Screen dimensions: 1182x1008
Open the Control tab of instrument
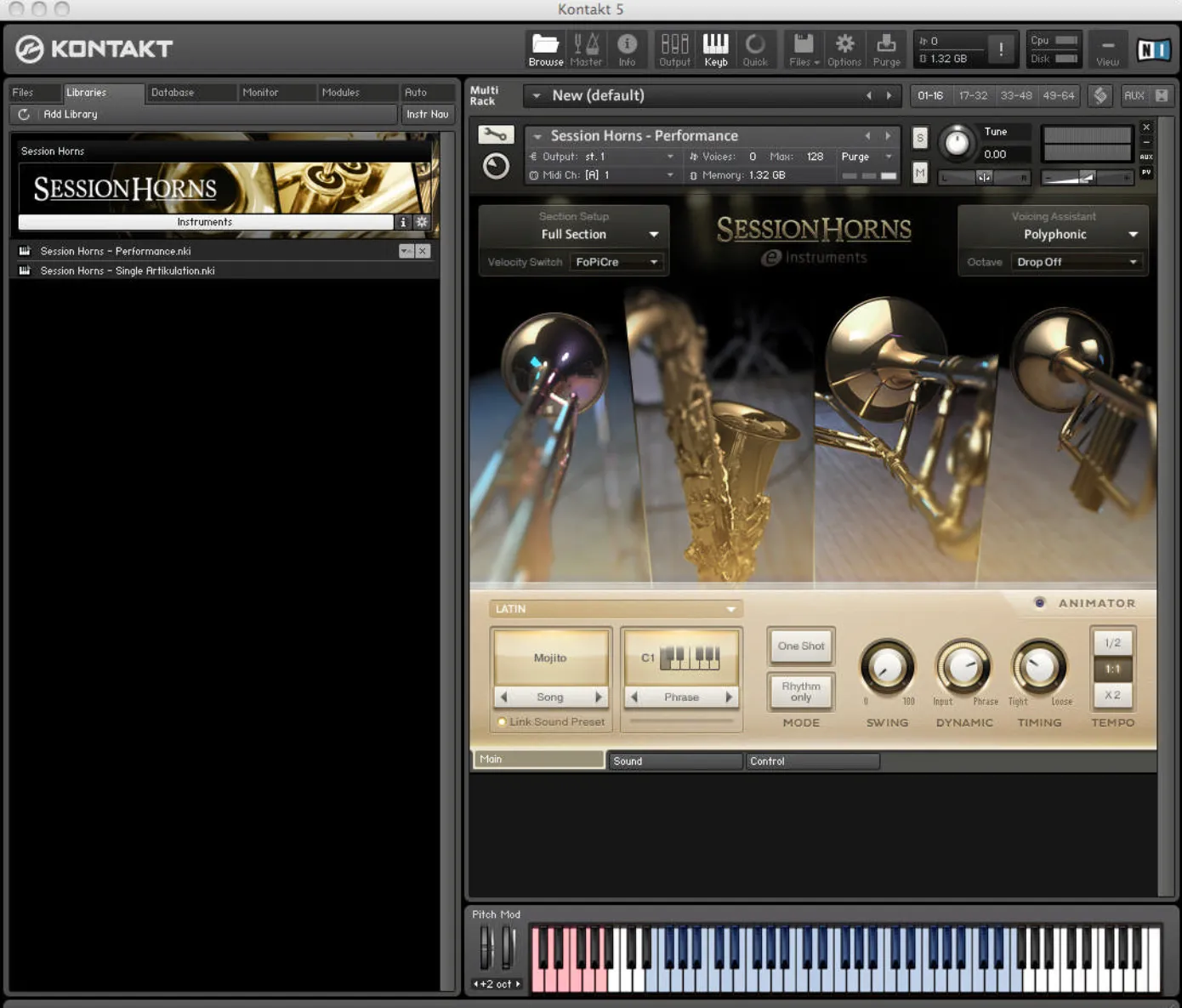coord(811,761)
